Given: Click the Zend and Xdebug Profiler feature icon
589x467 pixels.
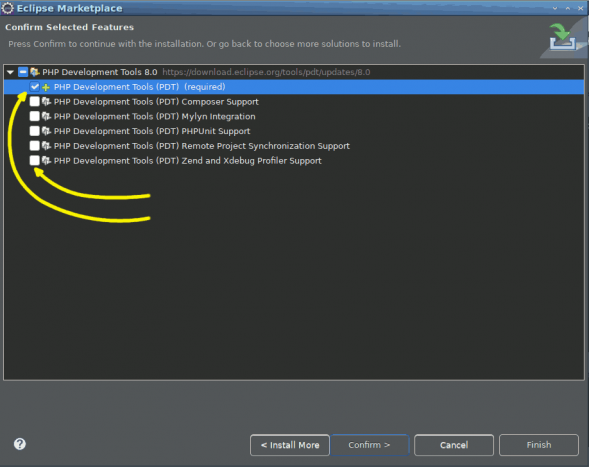Looking at the screenshot, I should [x=46, y=160].
